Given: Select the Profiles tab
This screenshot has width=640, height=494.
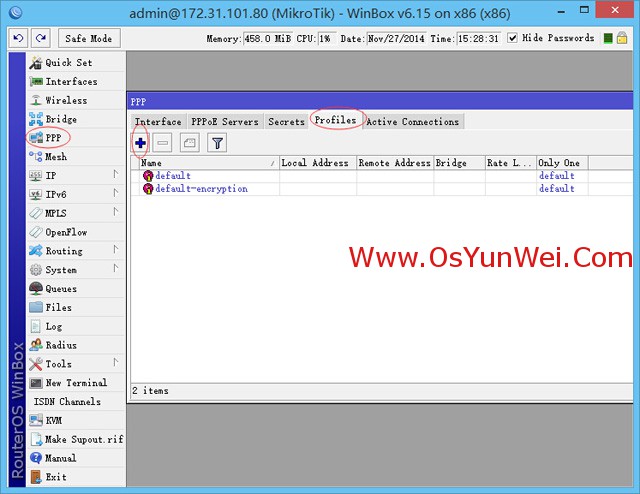Looking at the screenshot, I should pyautogui.click(x=336, y=120).
